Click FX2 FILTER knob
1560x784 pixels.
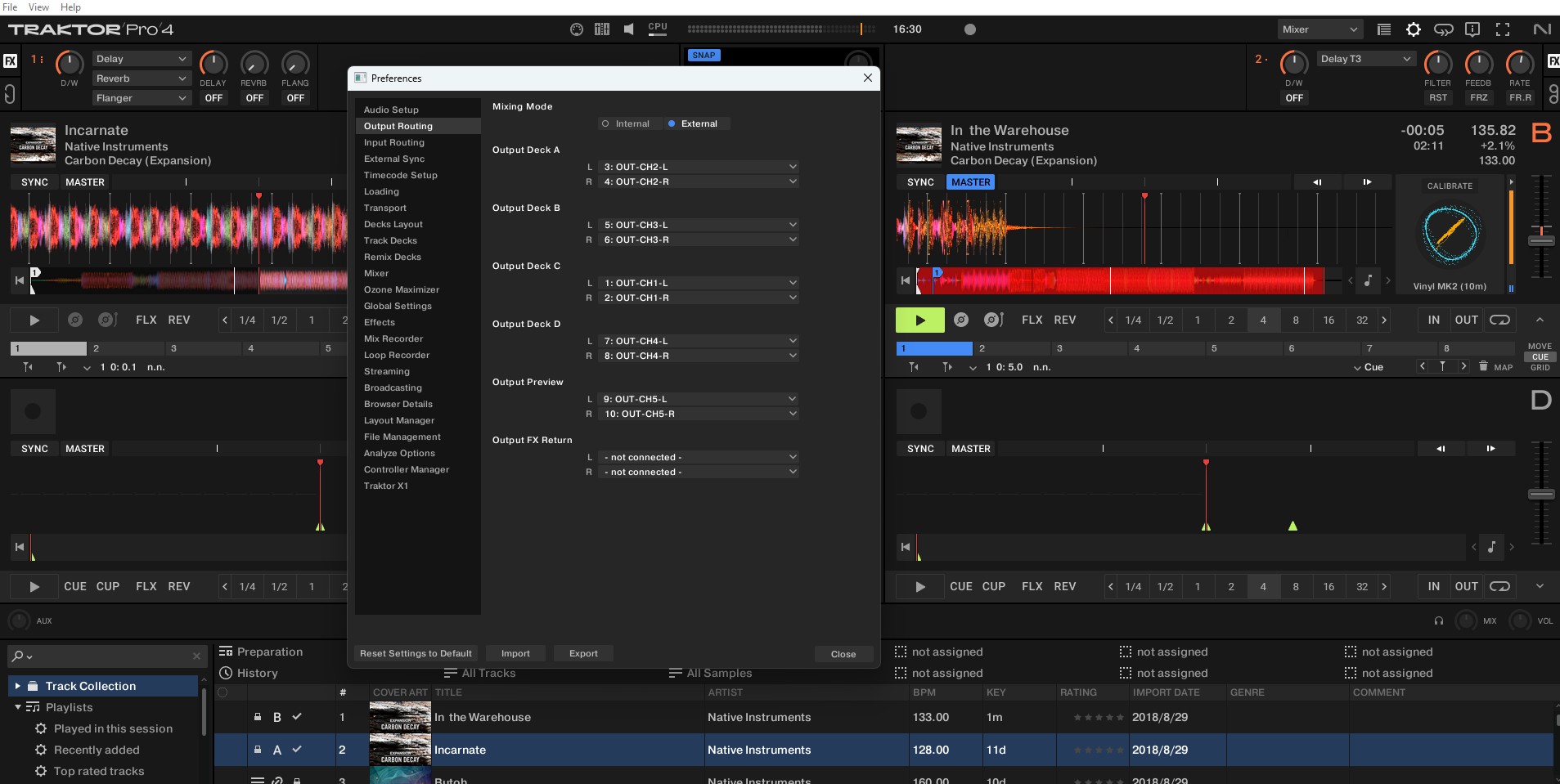pyautogui.click(x=1437, y=64)
